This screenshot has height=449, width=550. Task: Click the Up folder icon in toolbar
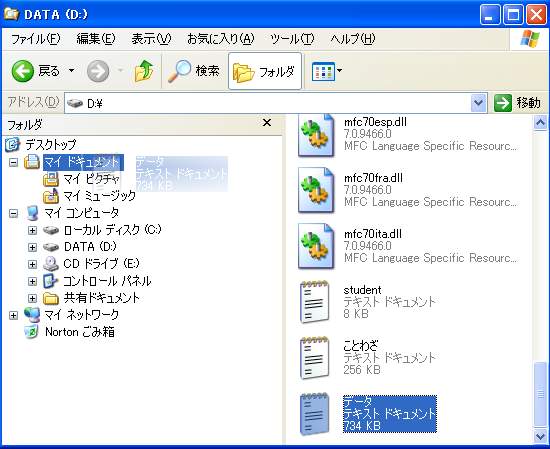(x=144, y=71)
